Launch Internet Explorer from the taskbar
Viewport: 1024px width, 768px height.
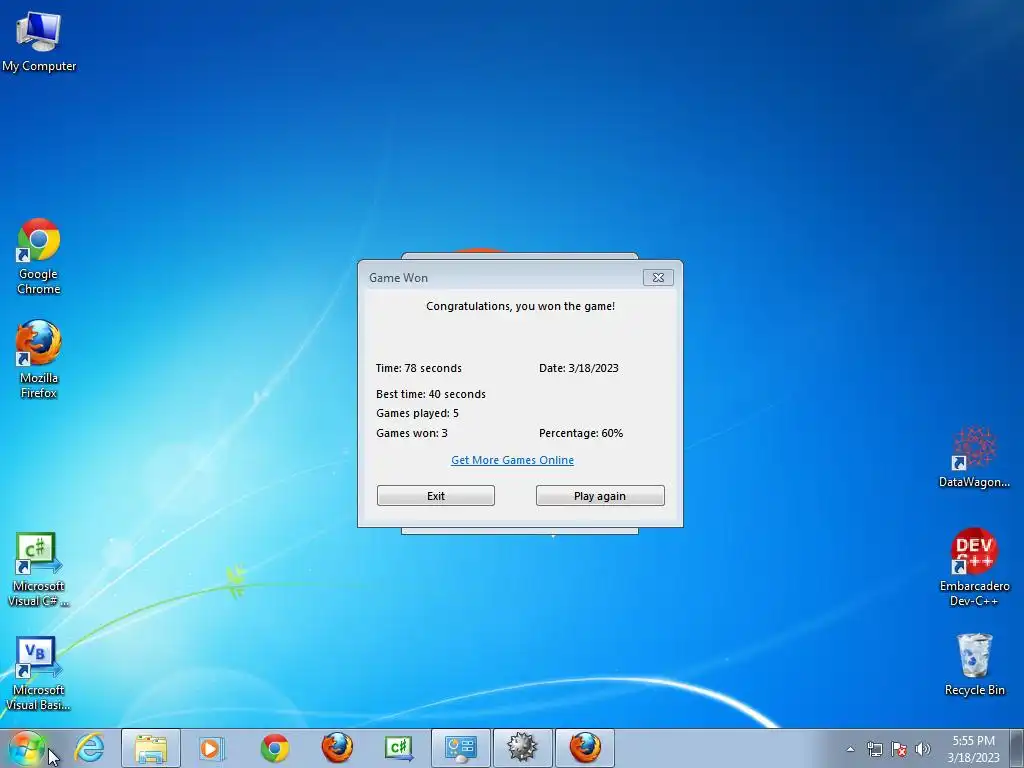click(x=89, y=748)
